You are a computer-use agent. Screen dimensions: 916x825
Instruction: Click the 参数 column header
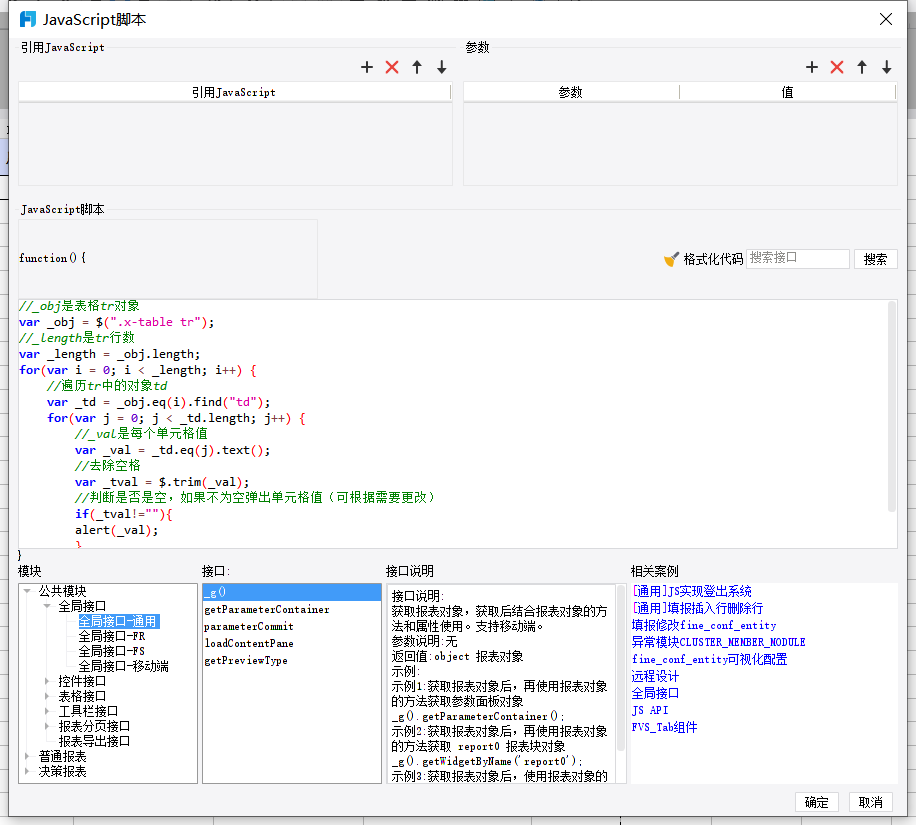(x=571, y=92)
